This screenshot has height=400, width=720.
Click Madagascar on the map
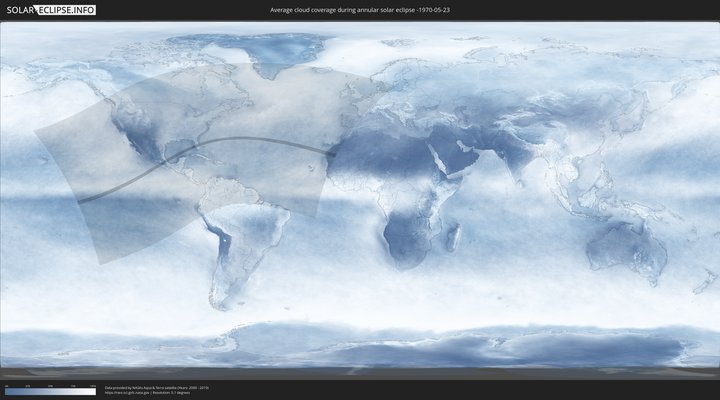pyautogui.click(x=454, y=237)
